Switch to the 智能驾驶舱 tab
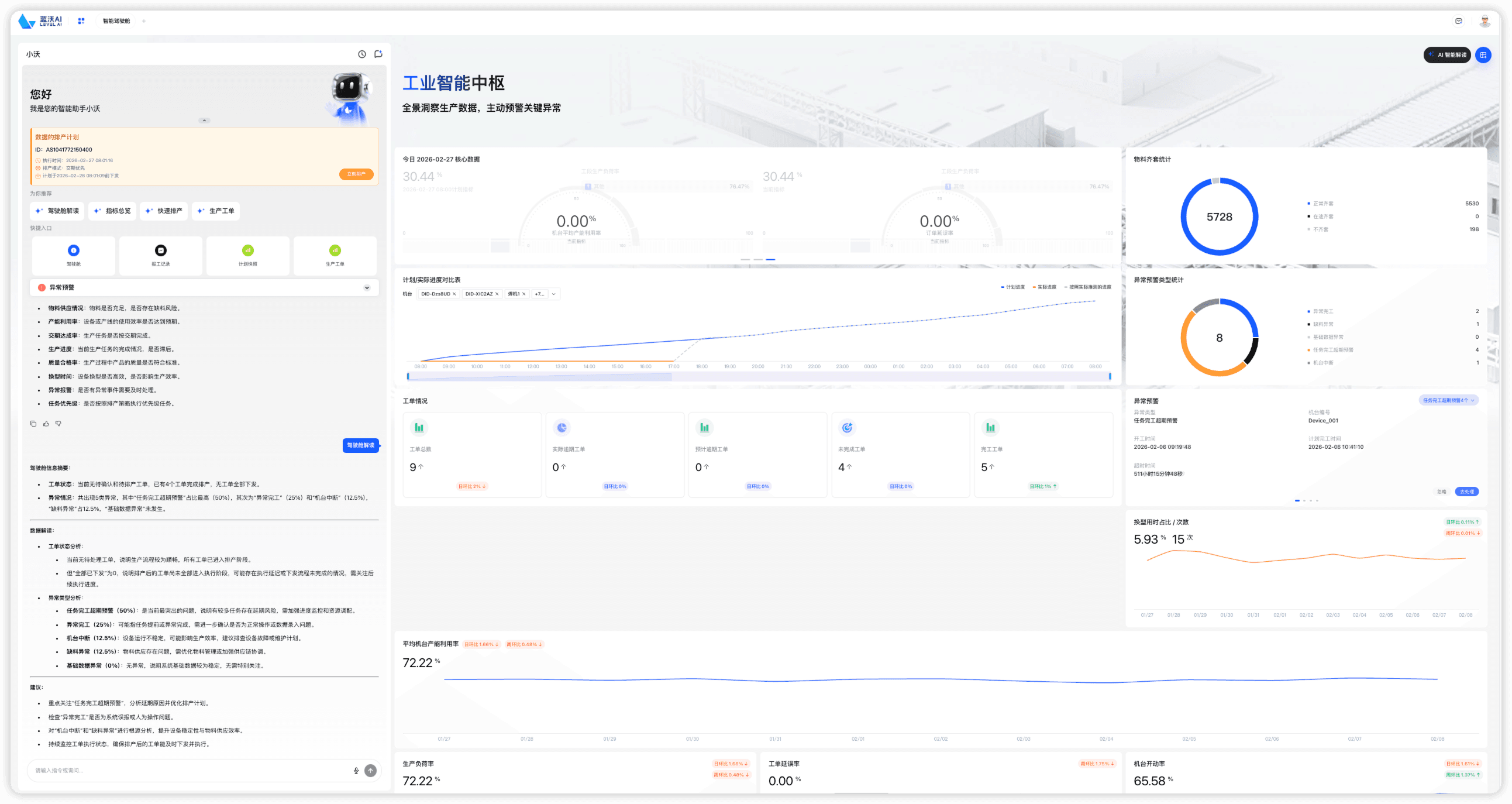 tap(116, 20)
